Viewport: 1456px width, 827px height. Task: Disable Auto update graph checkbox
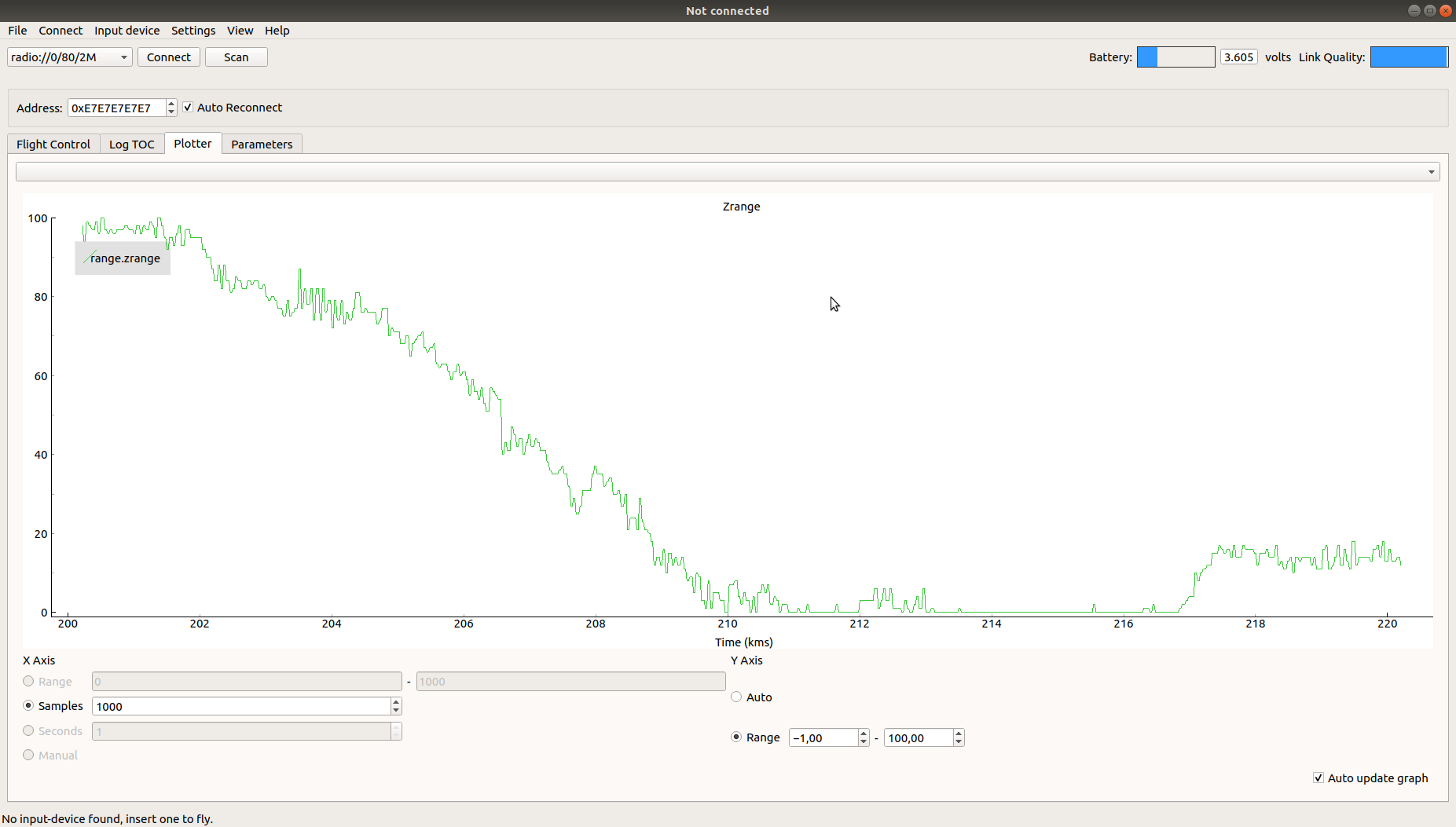(x=1318, y=778)
